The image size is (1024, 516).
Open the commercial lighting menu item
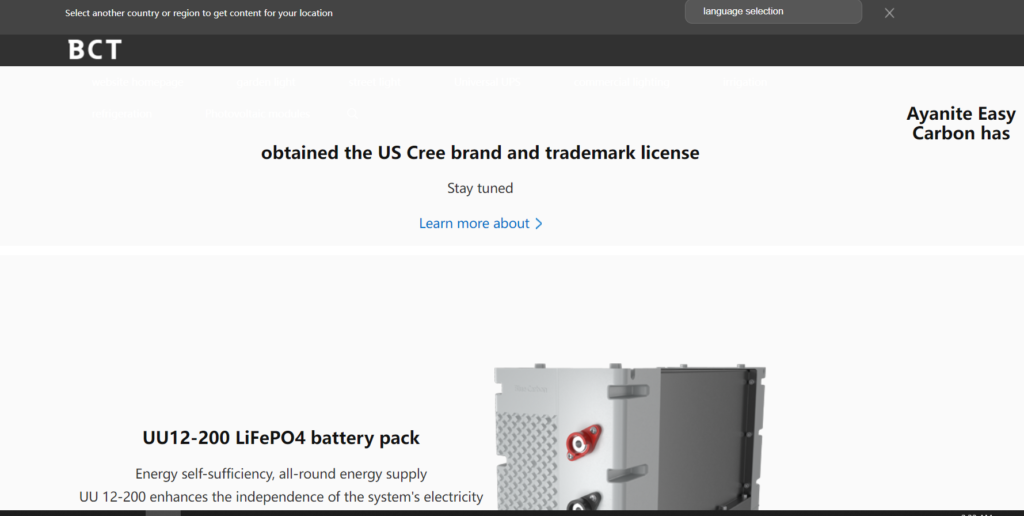pos(622,82)
